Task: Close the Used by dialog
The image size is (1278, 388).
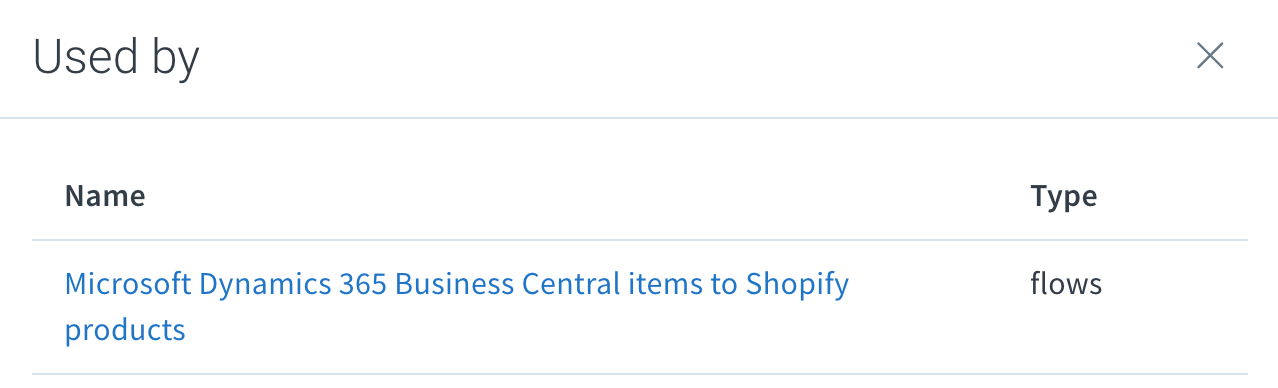Action: pos(1210,56)
